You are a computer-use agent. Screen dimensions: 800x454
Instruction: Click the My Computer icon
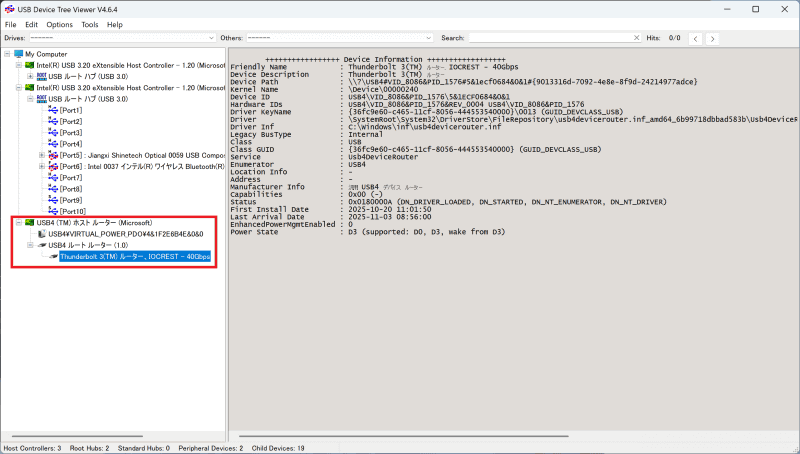point(19,54)
